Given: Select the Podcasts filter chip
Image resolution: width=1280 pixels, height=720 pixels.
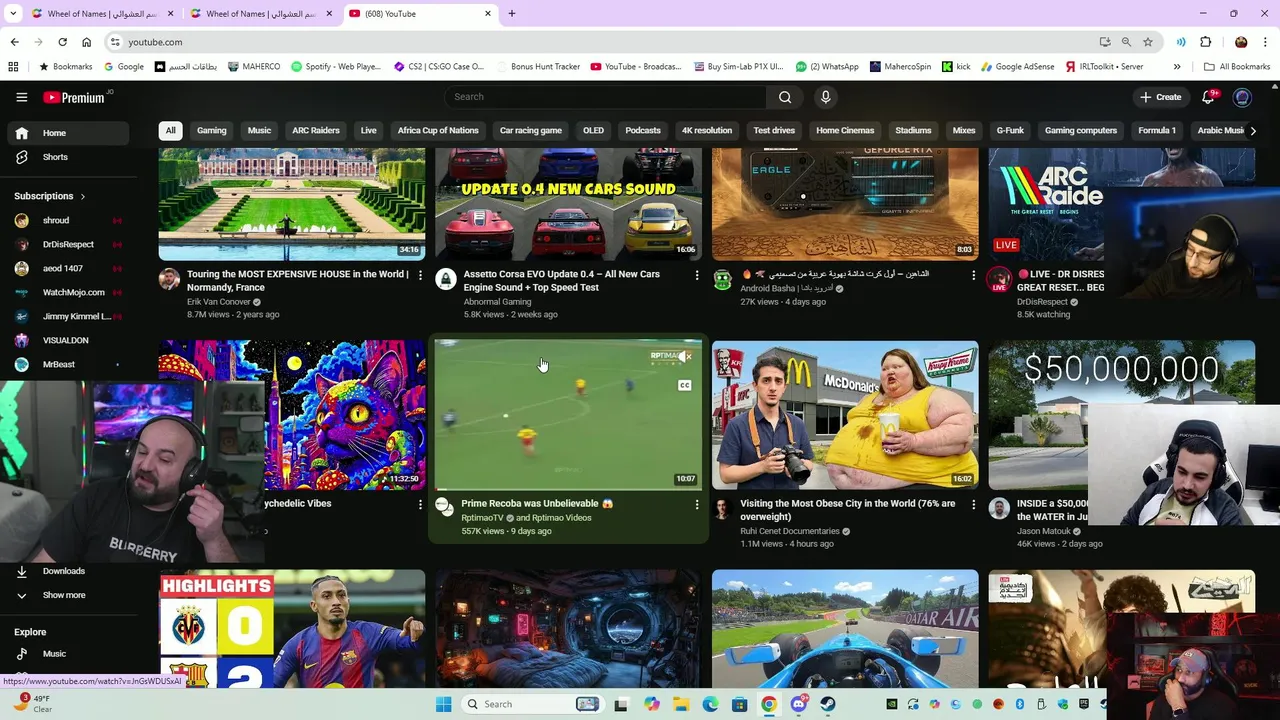Looking at the screenshot, I should 643,131.
